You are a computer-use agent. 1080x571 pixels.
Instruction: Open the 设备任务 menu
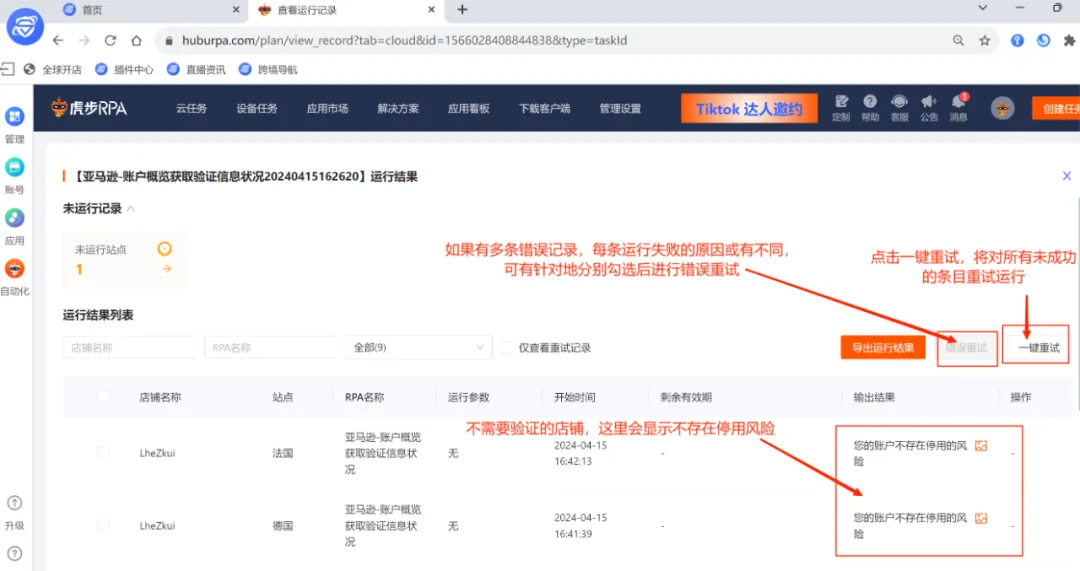click(x=257, y=108)
